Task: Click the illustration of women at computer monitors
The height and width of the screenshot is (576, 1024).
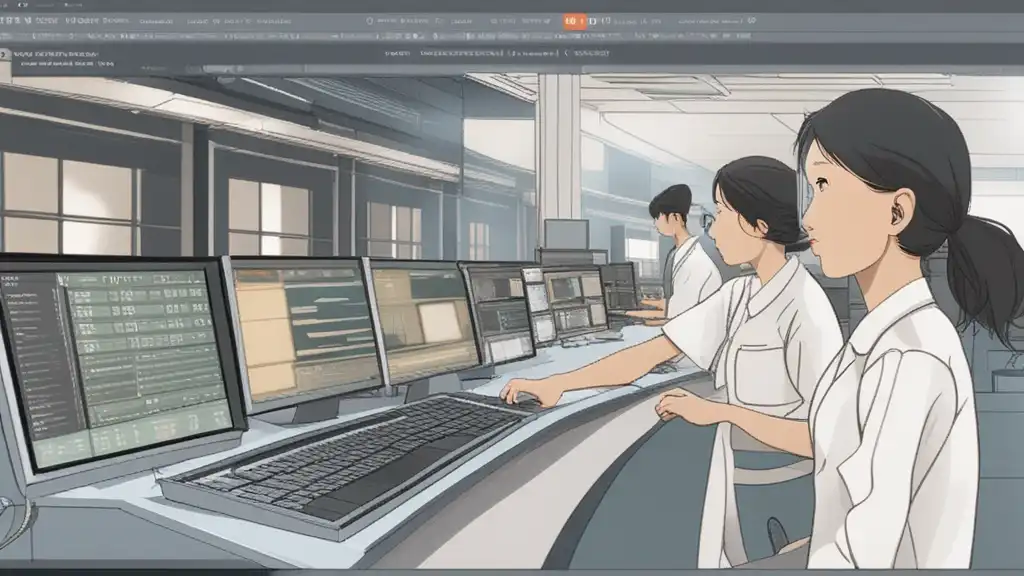Action: [x=512, y=320]
